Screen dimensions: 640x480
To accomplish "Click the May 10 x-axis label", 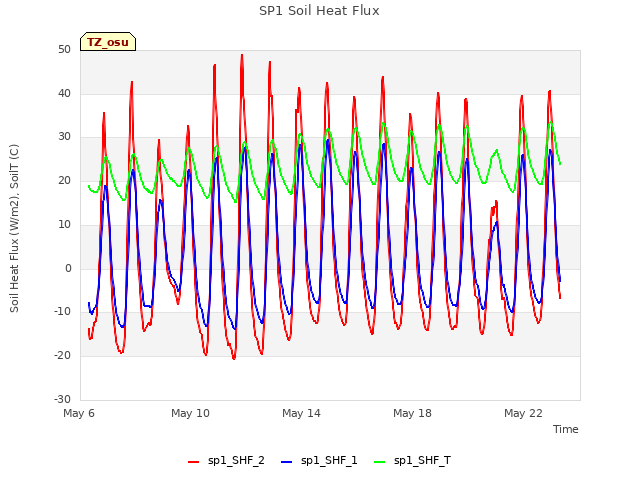I will 190,413.
